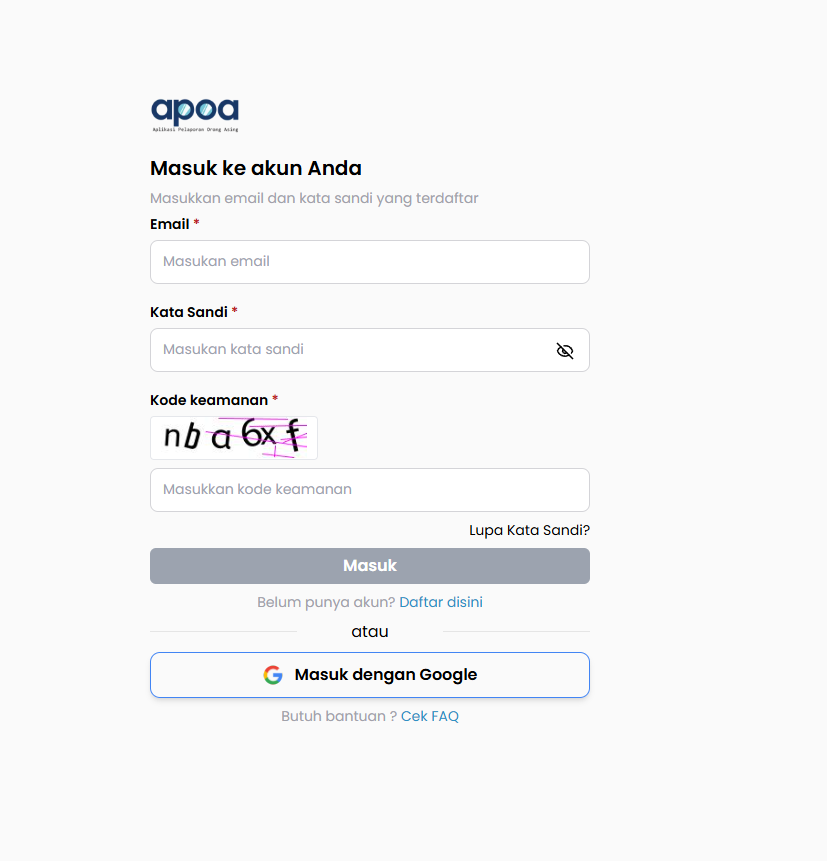Click the subtitle text below the heading
The image size is (827, 861).
pyautogui.click(x=314, y=198)
